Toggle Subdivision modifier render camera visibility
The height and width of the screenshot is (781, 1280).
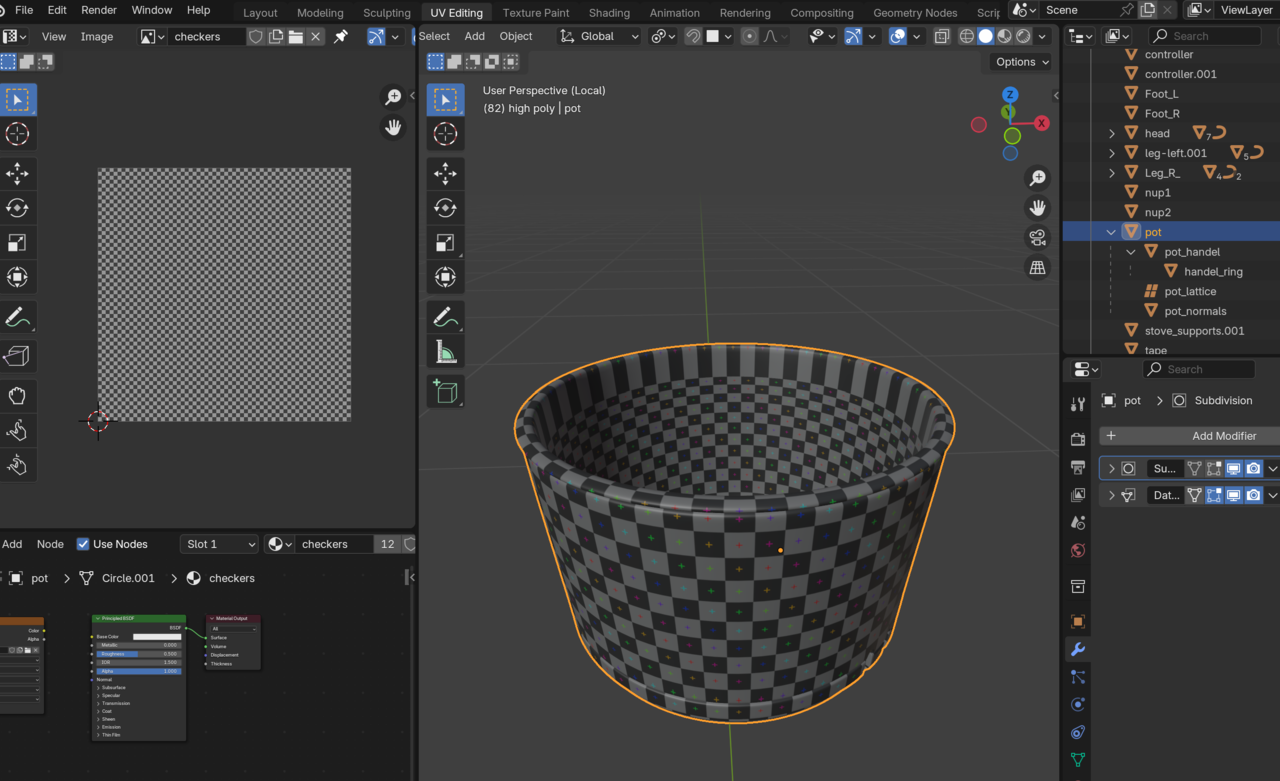coord(1253,468)
